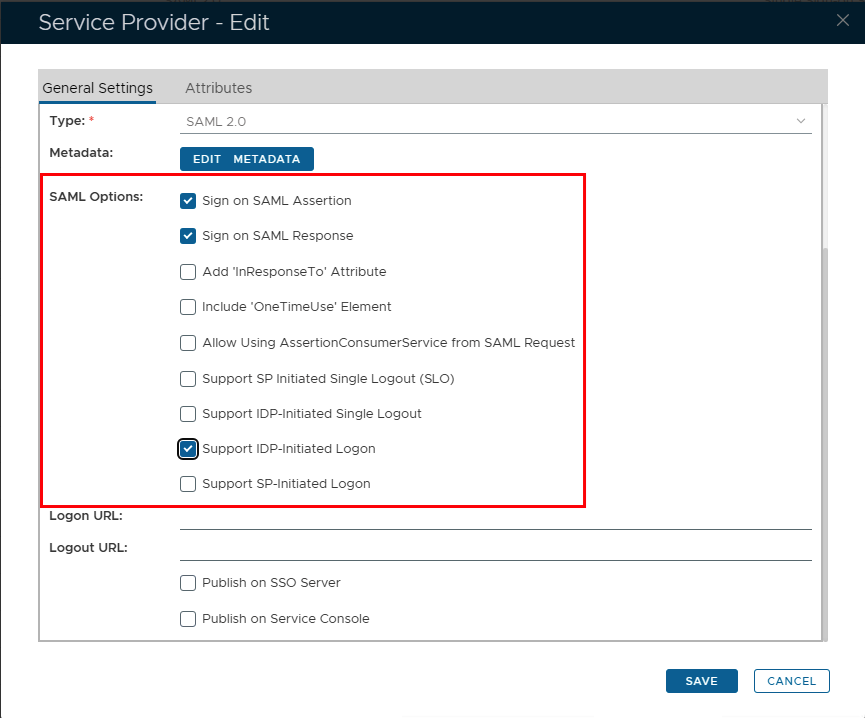The image size is (865, 718).
Task: Close the Service Provider Edit dialog
Action: pos(843,21)
